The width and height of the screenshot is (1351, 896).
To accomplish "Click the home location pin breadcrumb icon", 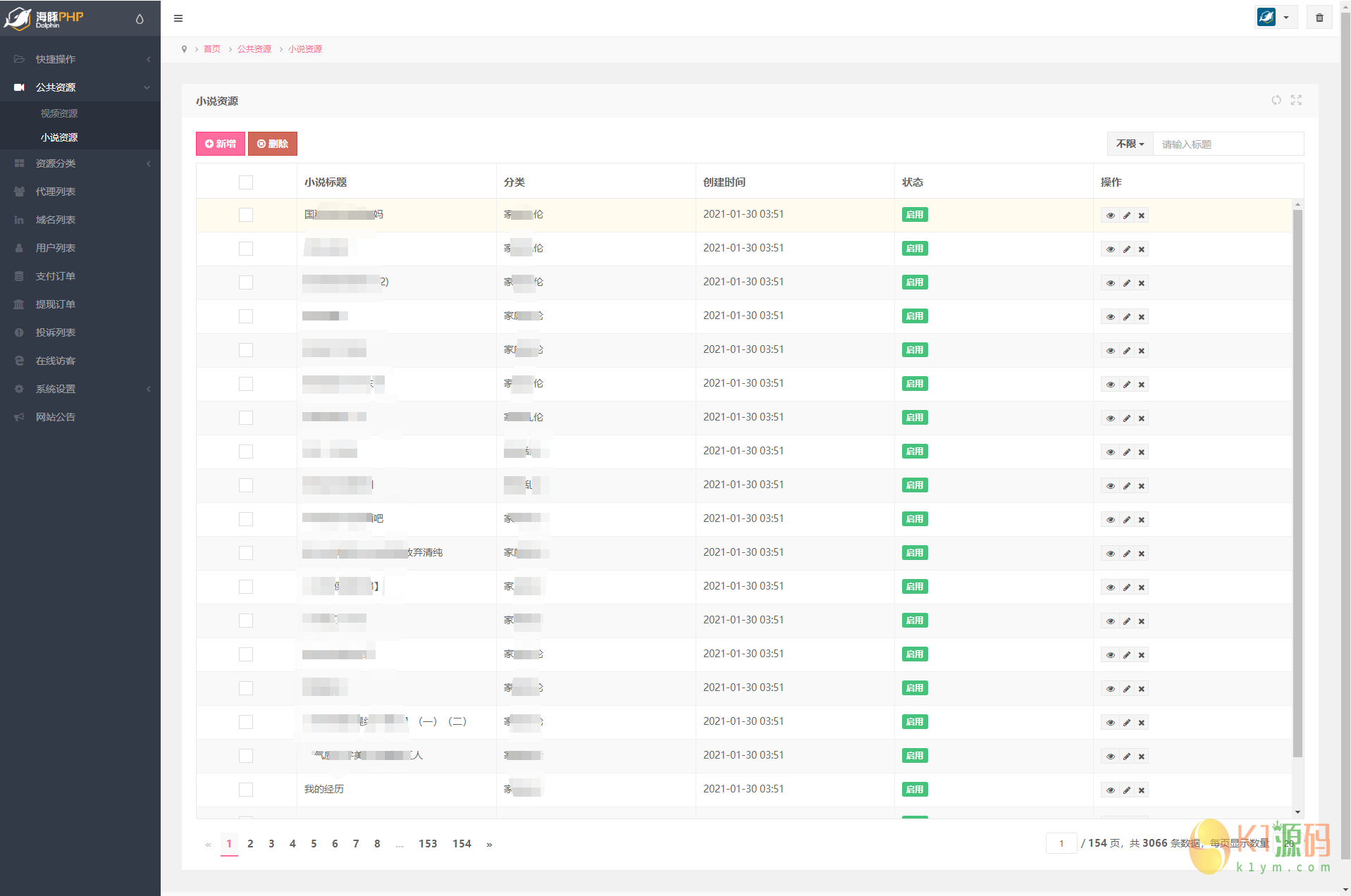I will point(185,49).
